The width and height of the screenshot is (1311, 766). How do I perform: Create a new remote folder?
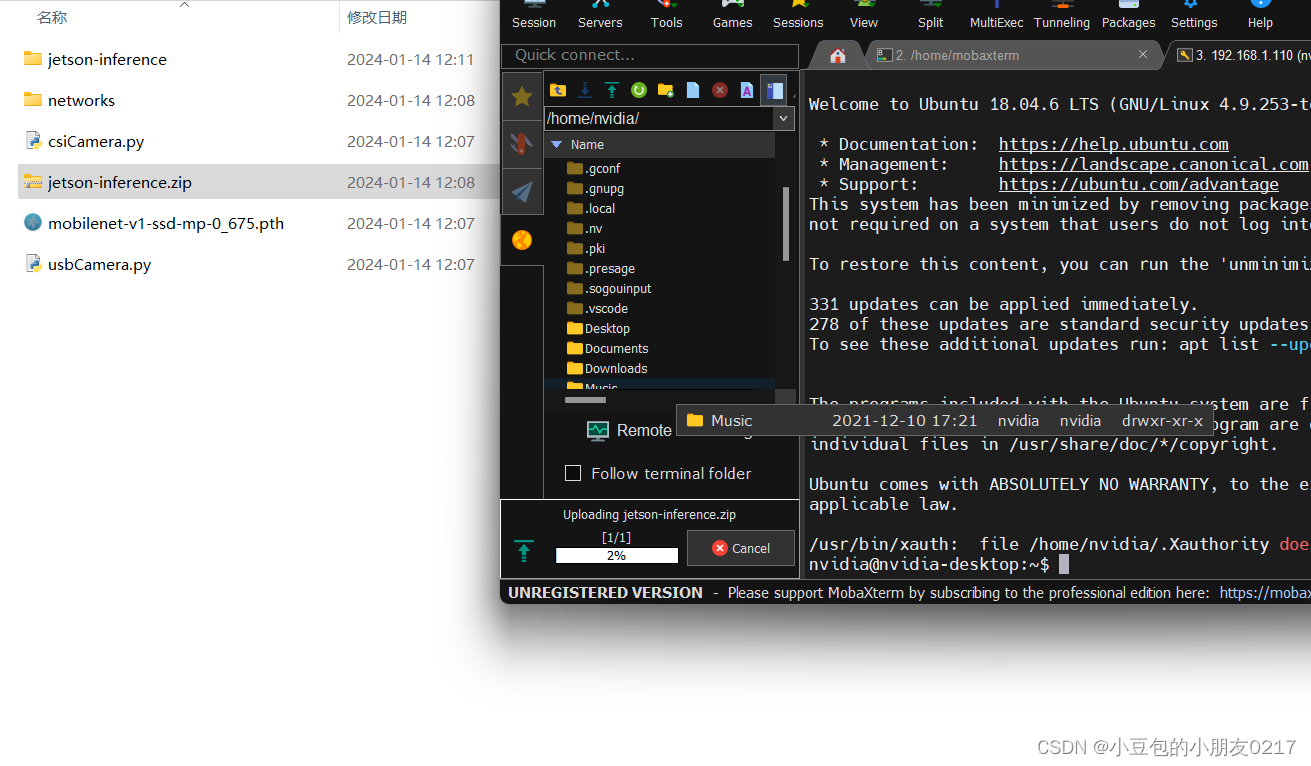[x=666, y=90]
